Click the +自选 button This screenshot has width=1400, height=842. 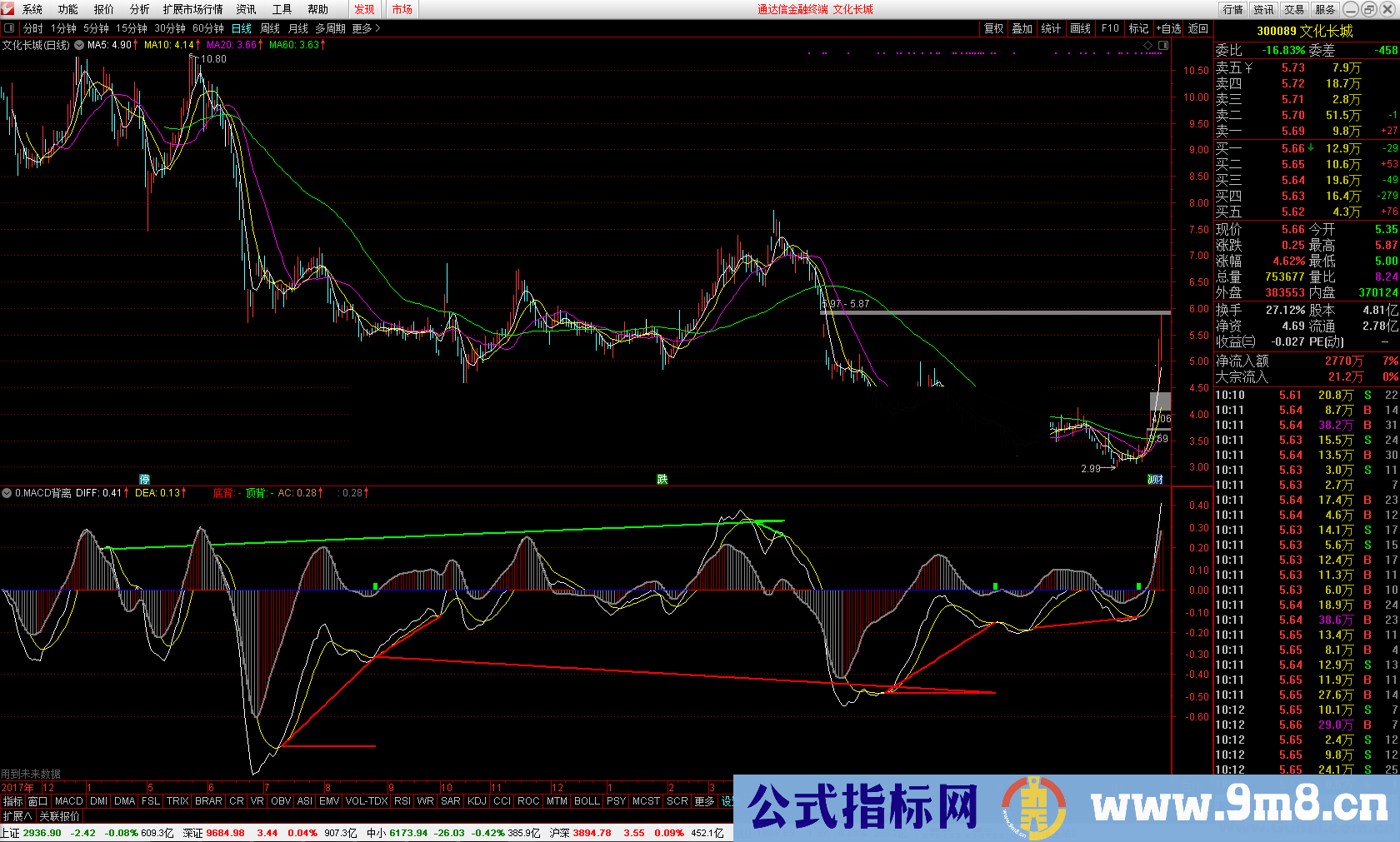(x=1168, y=28)
